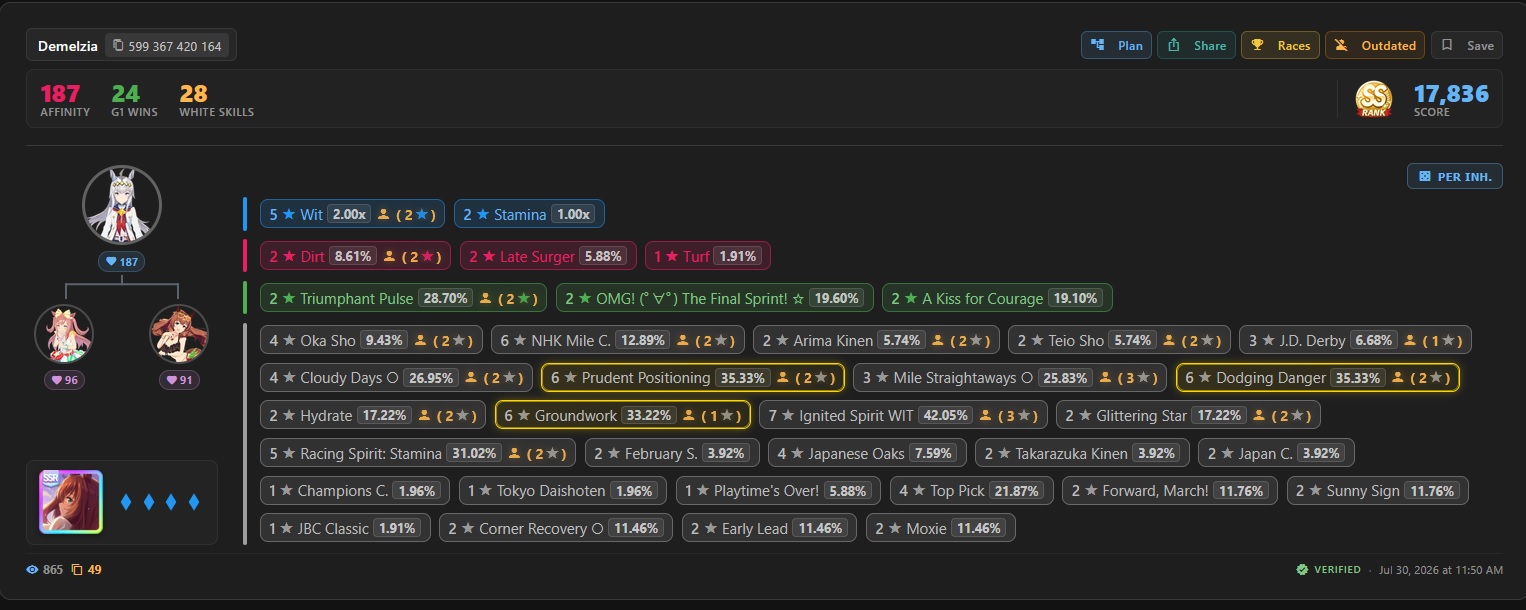The width and height of the screenshot is (1526, 610).
Task: Click the Ignited Spirit WIT chip
Action: (x=903, y=414)
